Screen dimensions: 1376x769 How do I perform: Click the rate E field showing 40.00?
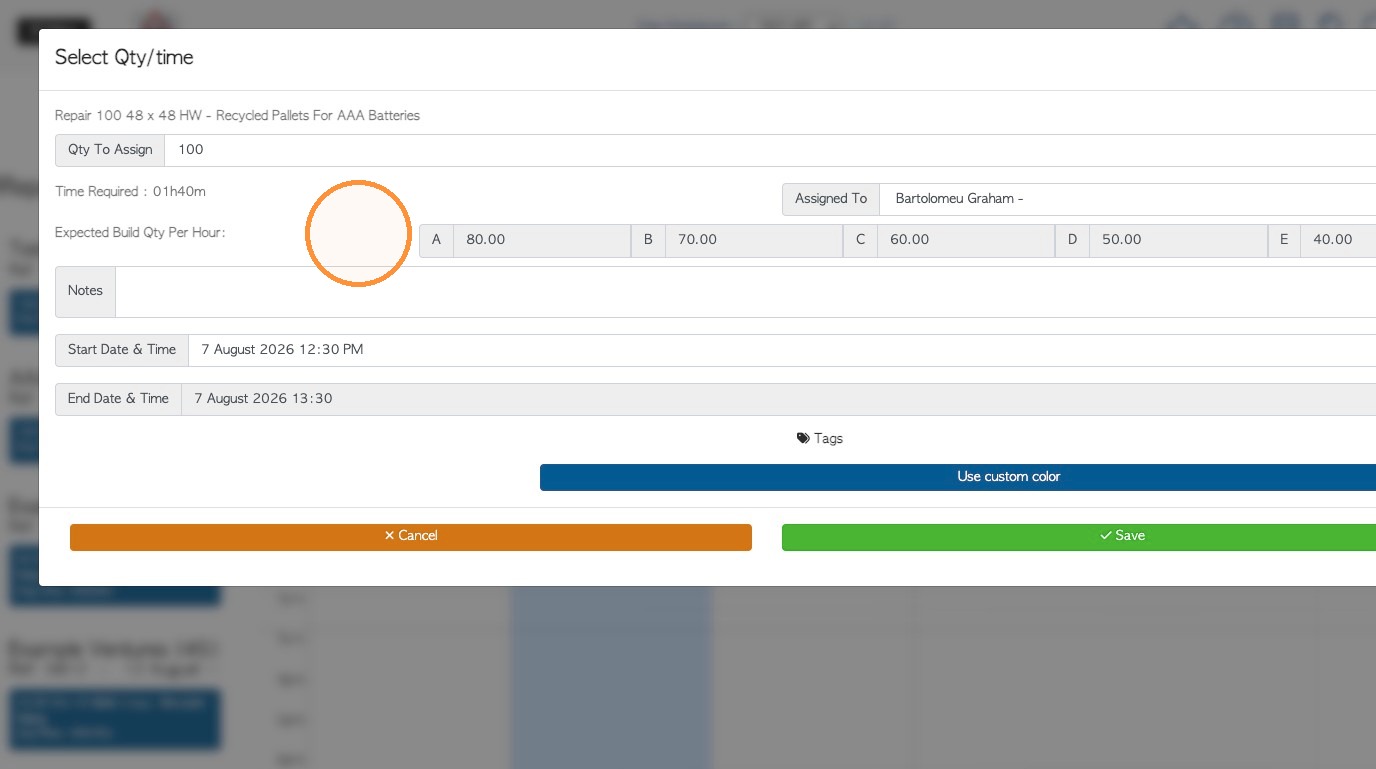[x=1338, y=240]
